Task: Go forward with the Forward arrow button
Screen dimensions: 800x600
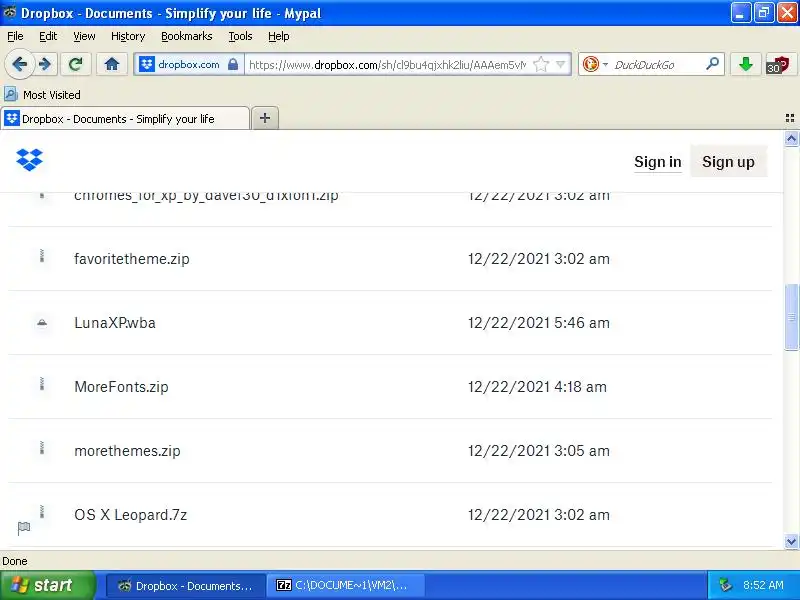Action: [45, 64]
